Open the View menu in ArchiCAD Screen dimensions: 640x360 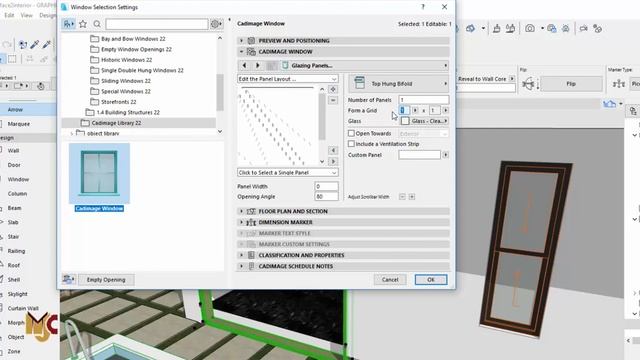tap(27, 15)
